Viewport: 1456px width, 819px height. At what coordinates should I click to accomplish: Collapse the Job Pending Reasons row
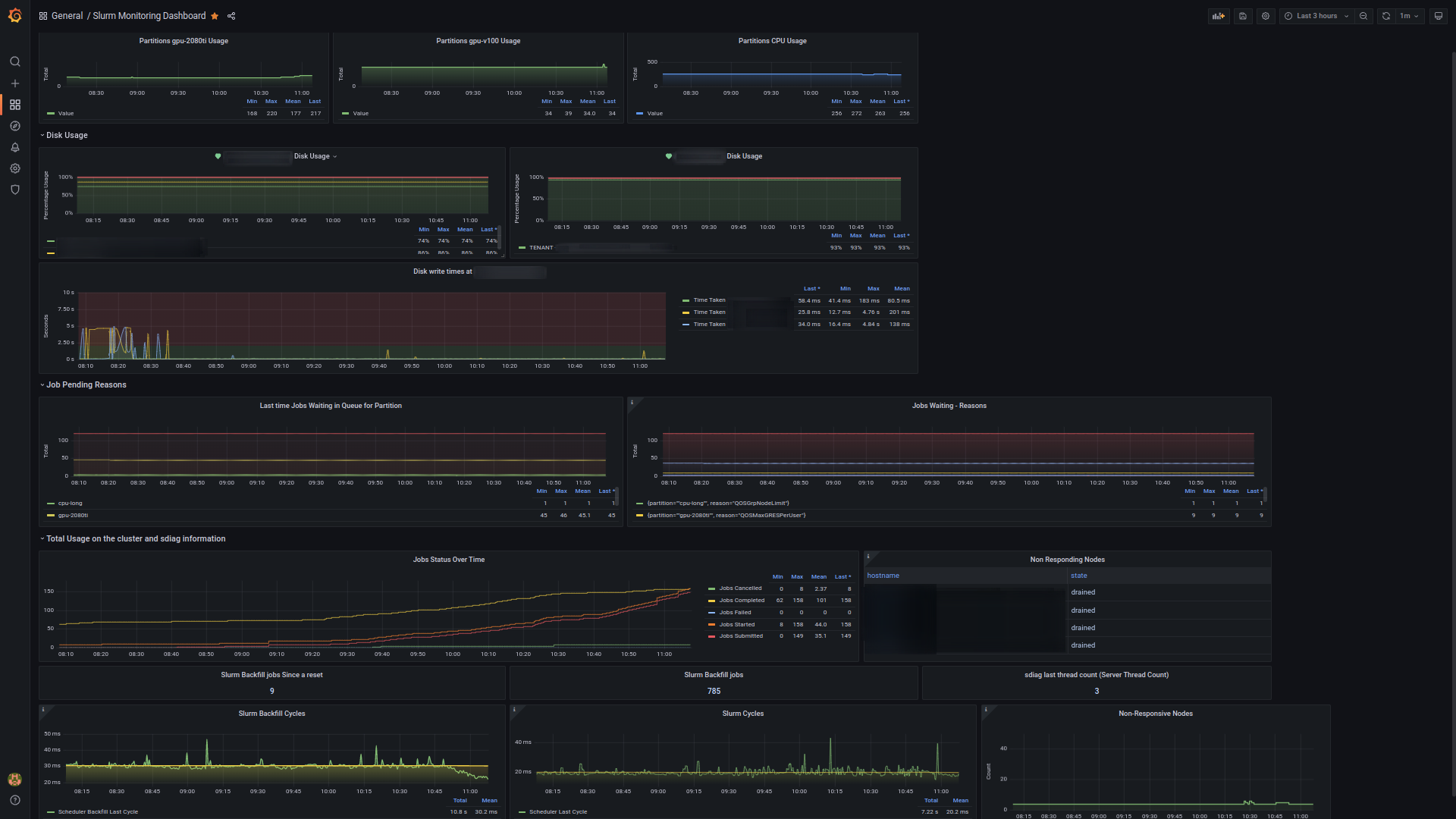pos(86,385)
